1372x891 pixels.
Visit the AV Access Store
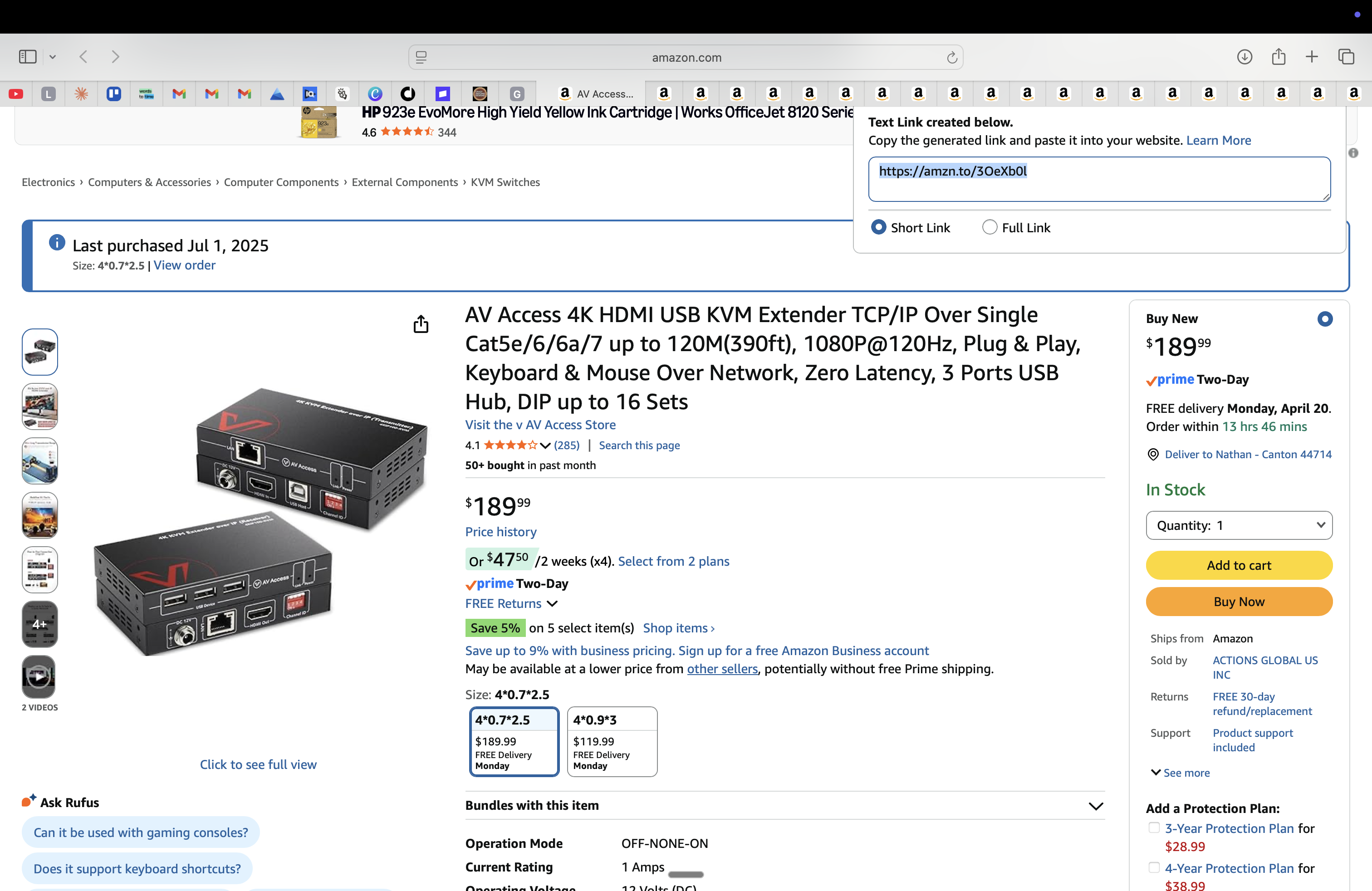pyautogui.click(x=540, y=425)
